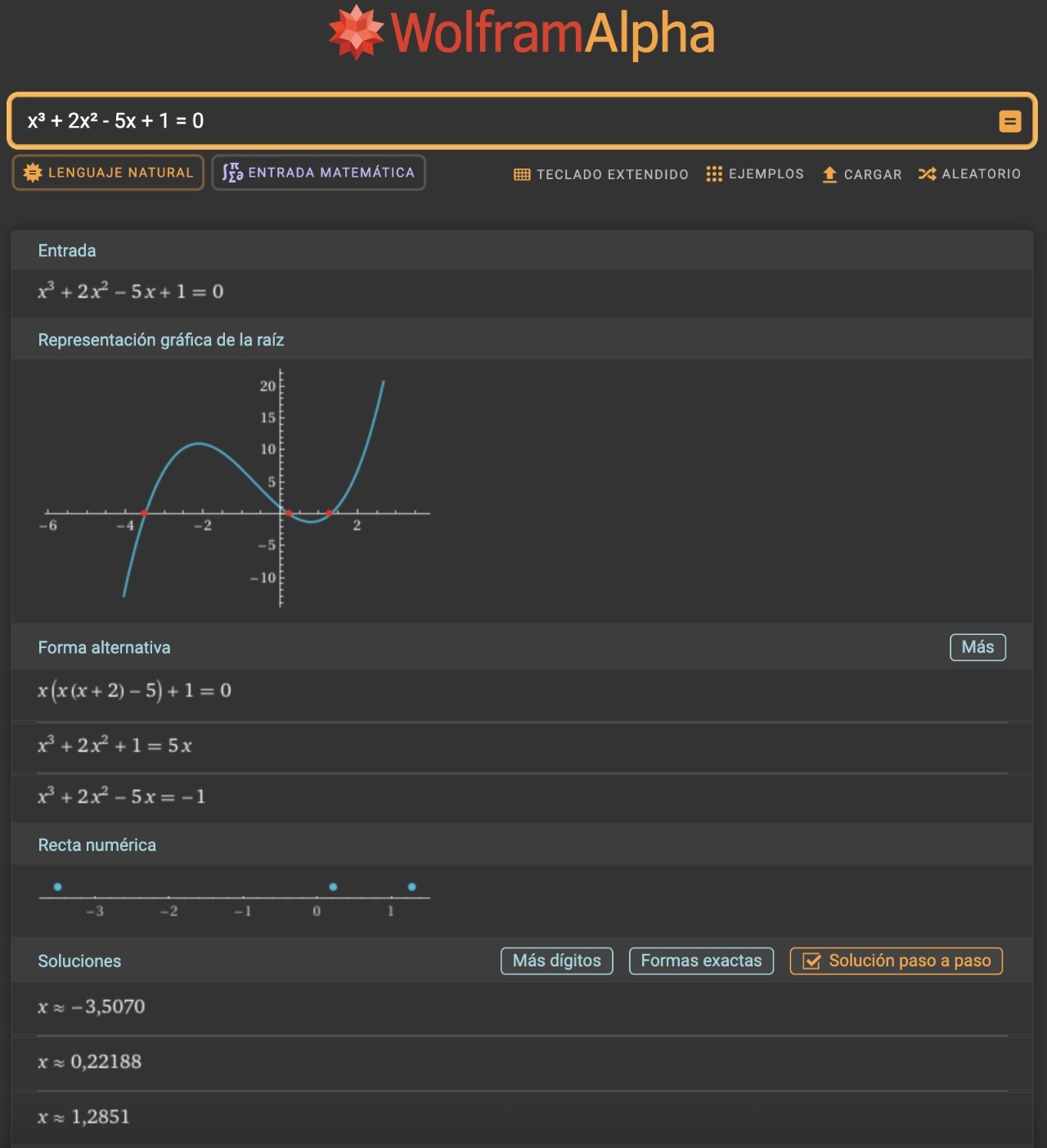Click the Formas exactas button
1047x1148 pixels.
701,961
